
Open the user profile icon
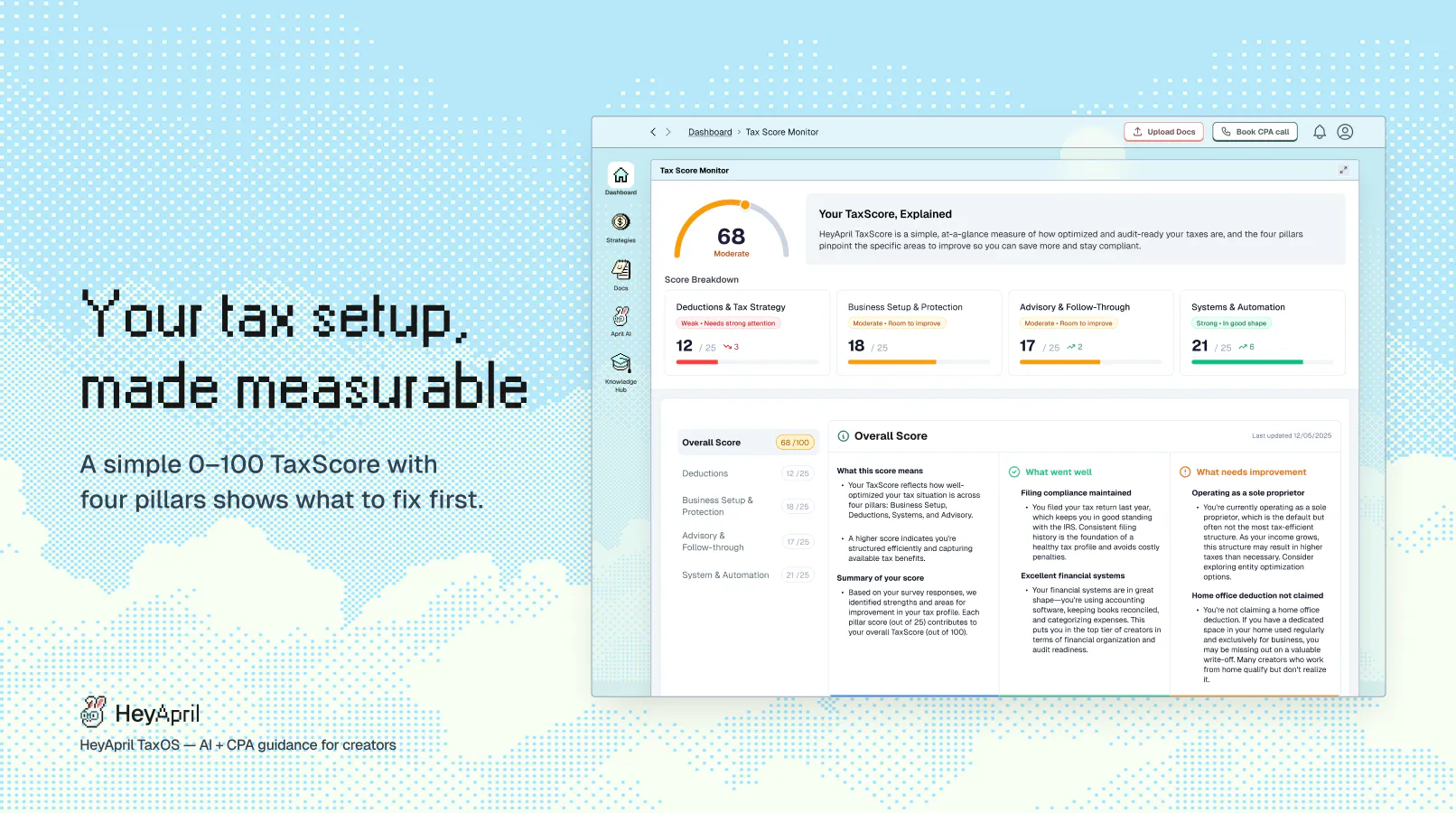[1345, 132]
